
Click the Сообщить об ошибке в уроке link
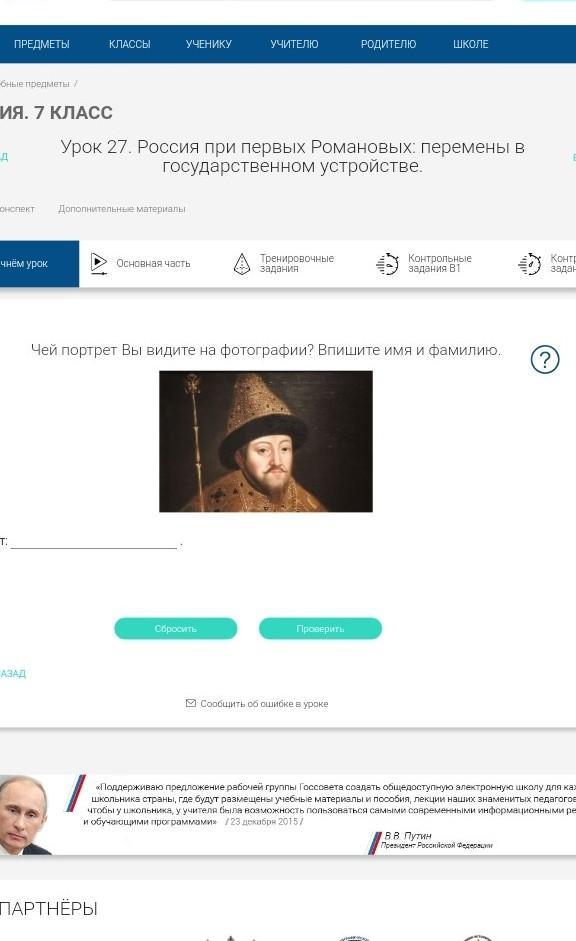(264, 703)
